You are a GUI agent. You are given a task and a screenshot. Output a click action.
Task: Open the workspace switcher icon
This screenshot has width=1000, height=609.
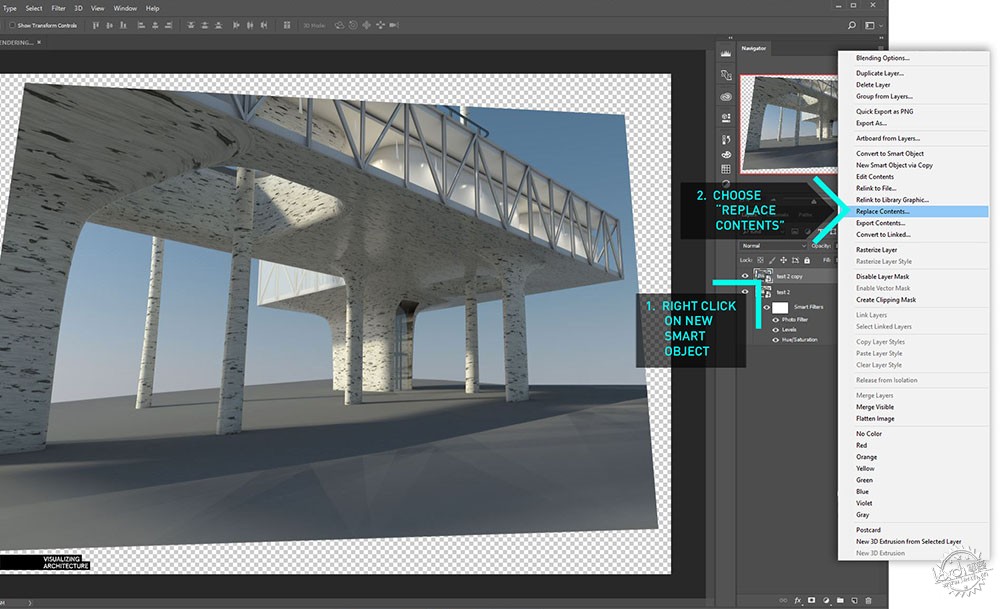click(870, 26)
